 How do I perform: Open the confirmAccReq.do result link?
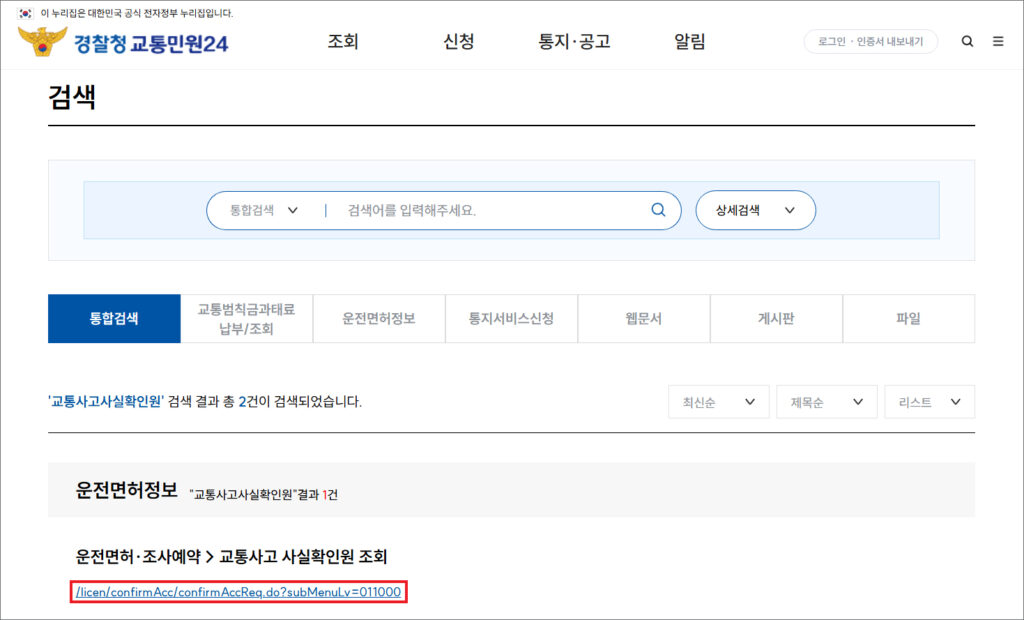pos(238,592)
